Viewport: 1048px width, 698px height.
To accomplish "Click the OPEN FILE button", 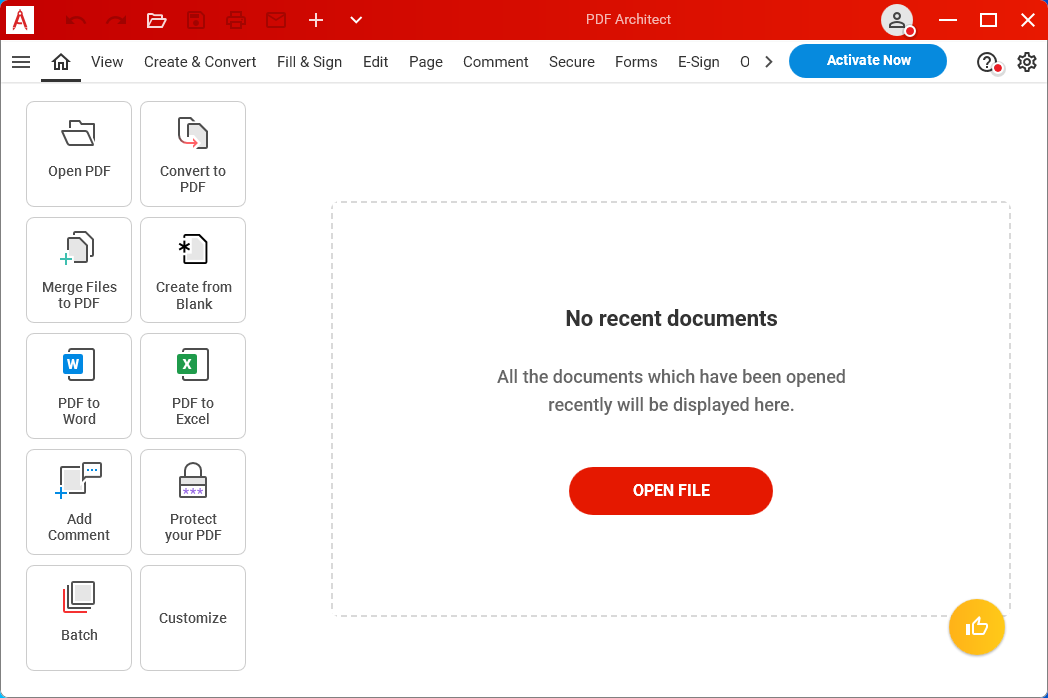I will coord(671,491).
